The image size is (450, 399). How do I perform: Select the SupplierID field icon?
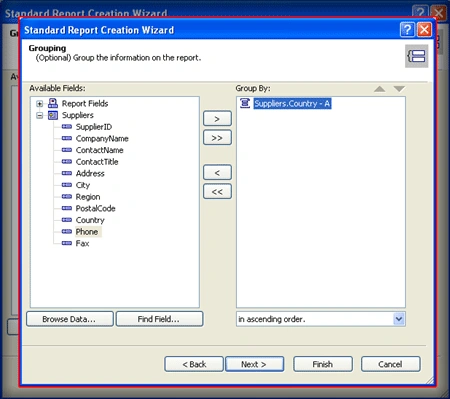pyautogui.click(x=67, y=127)
